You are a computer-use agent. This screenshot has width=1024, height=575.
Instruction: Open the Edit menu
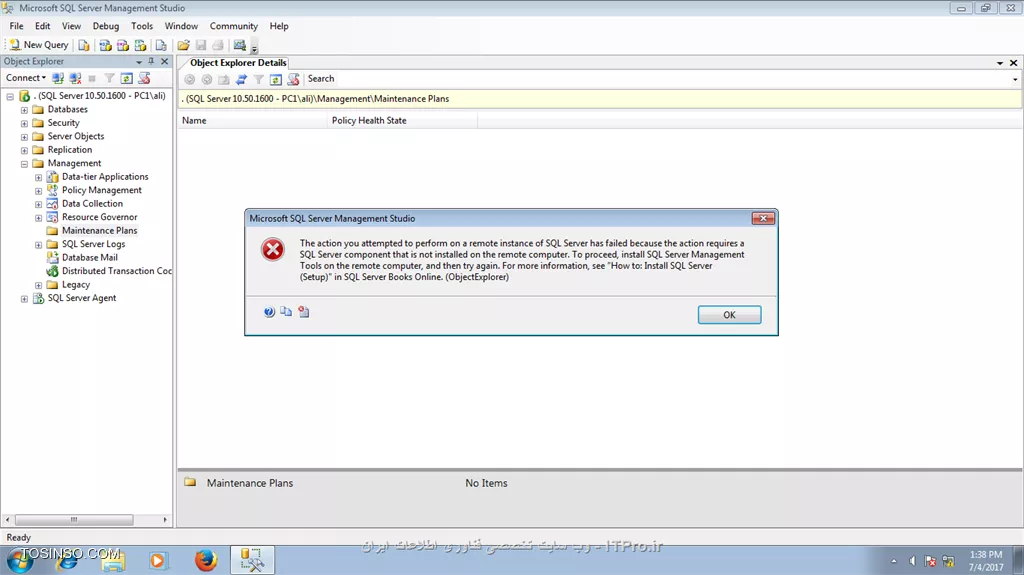[42, 26]
